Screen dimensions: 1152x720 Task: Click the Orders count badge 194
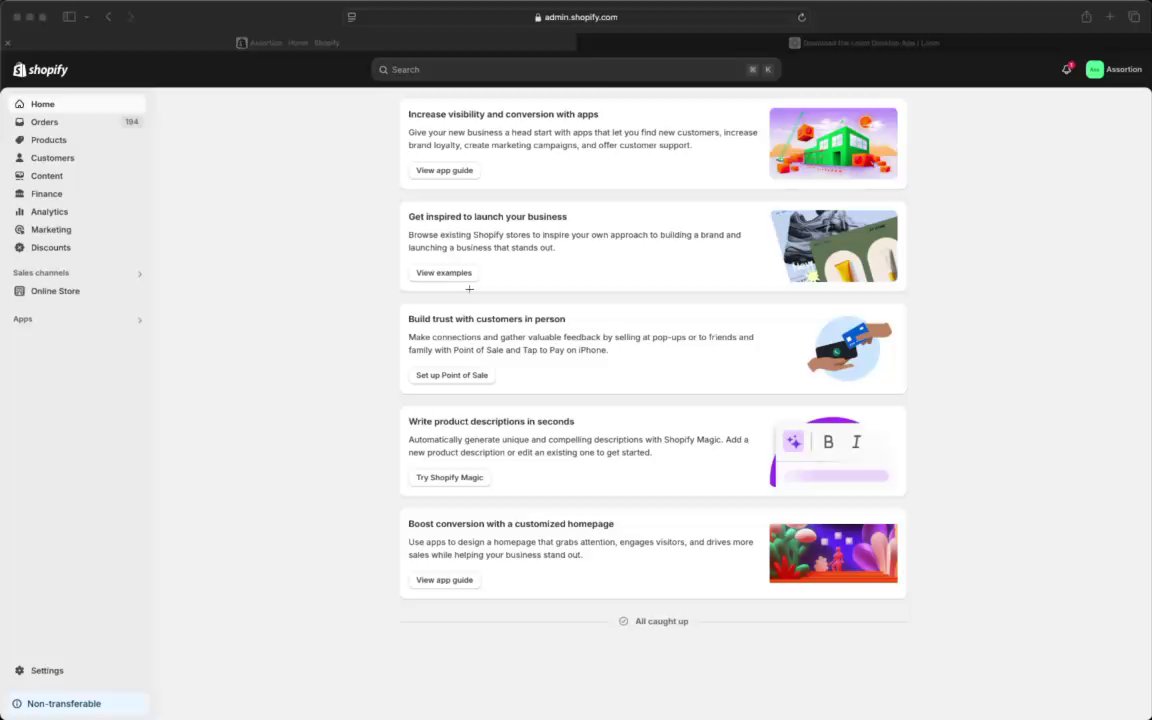(132, 122)
